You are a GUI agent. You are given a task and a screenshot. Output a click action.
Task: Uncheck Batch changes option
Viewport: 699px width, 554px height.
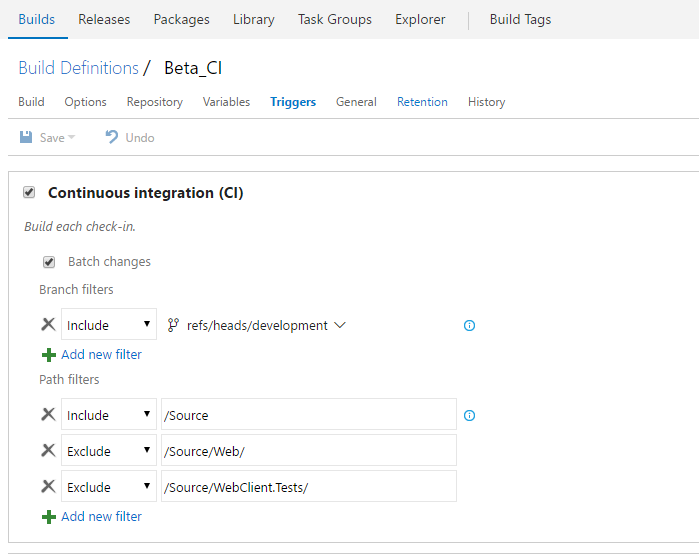point(49,262)
